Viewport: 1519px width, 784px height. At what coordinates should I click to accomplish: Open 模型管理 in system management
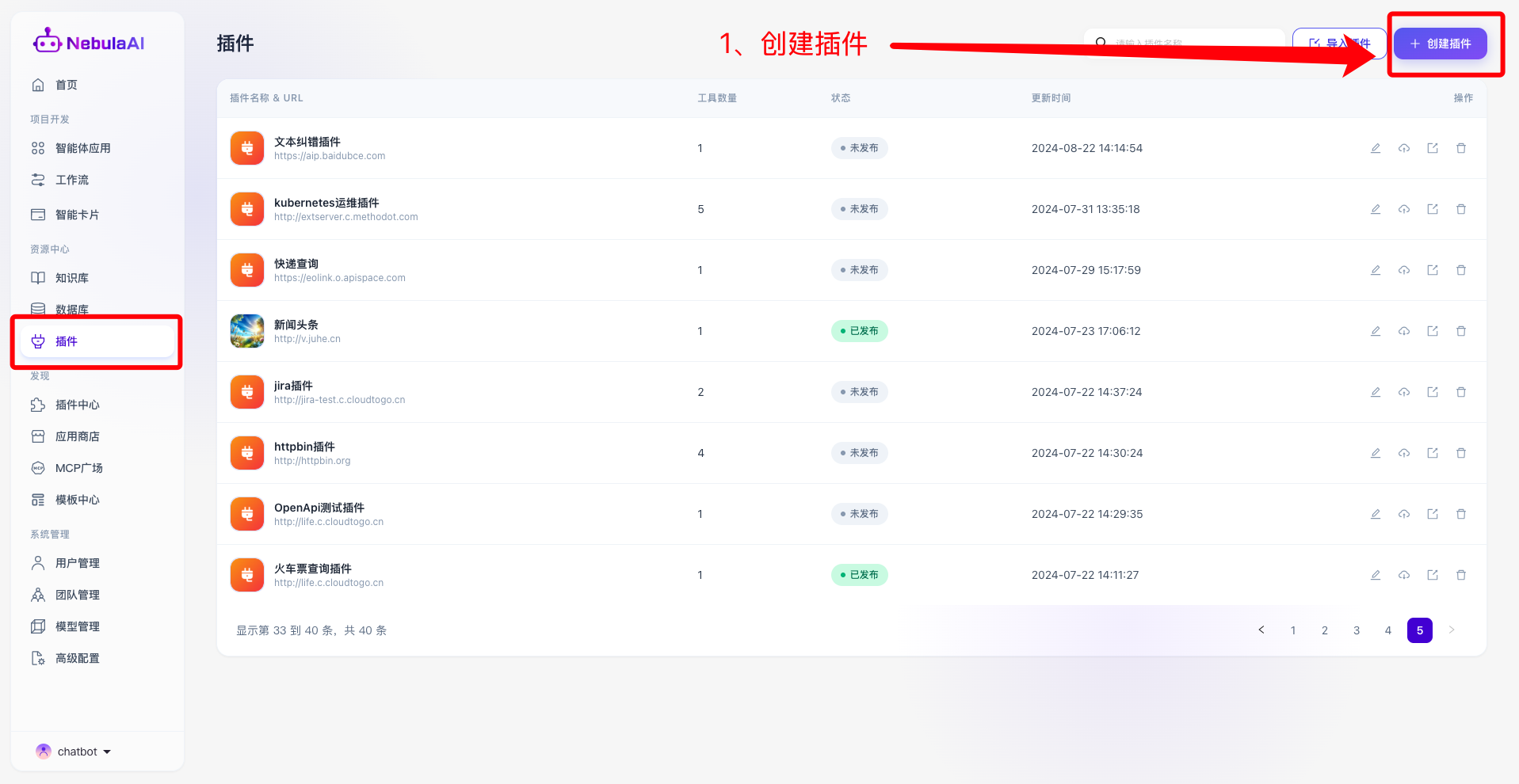[77, 626]
